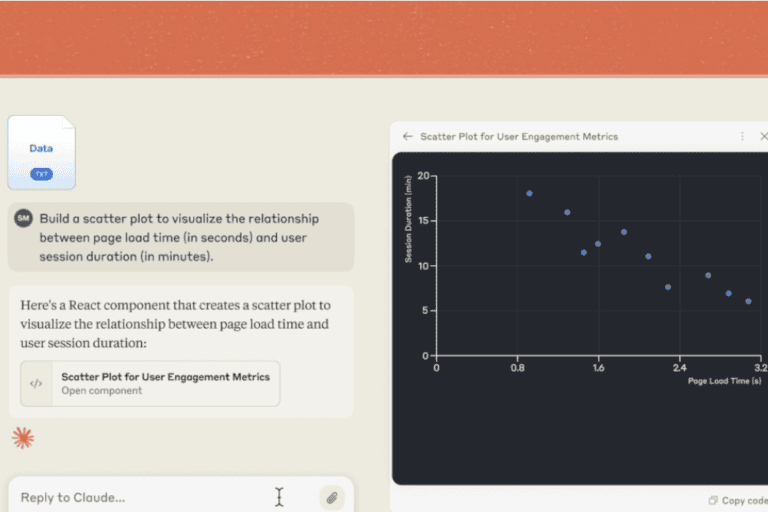This screenshot has width=768, height=512.
Task: Click the back arrow beside artifact title
Action: click(408, 137)
